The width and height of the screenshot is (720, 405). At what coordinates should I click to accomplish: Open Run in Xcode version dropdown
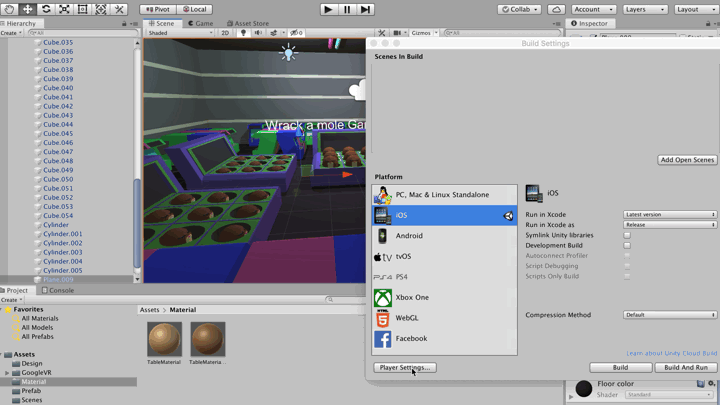pyautogui.click(x=670, y=214)
